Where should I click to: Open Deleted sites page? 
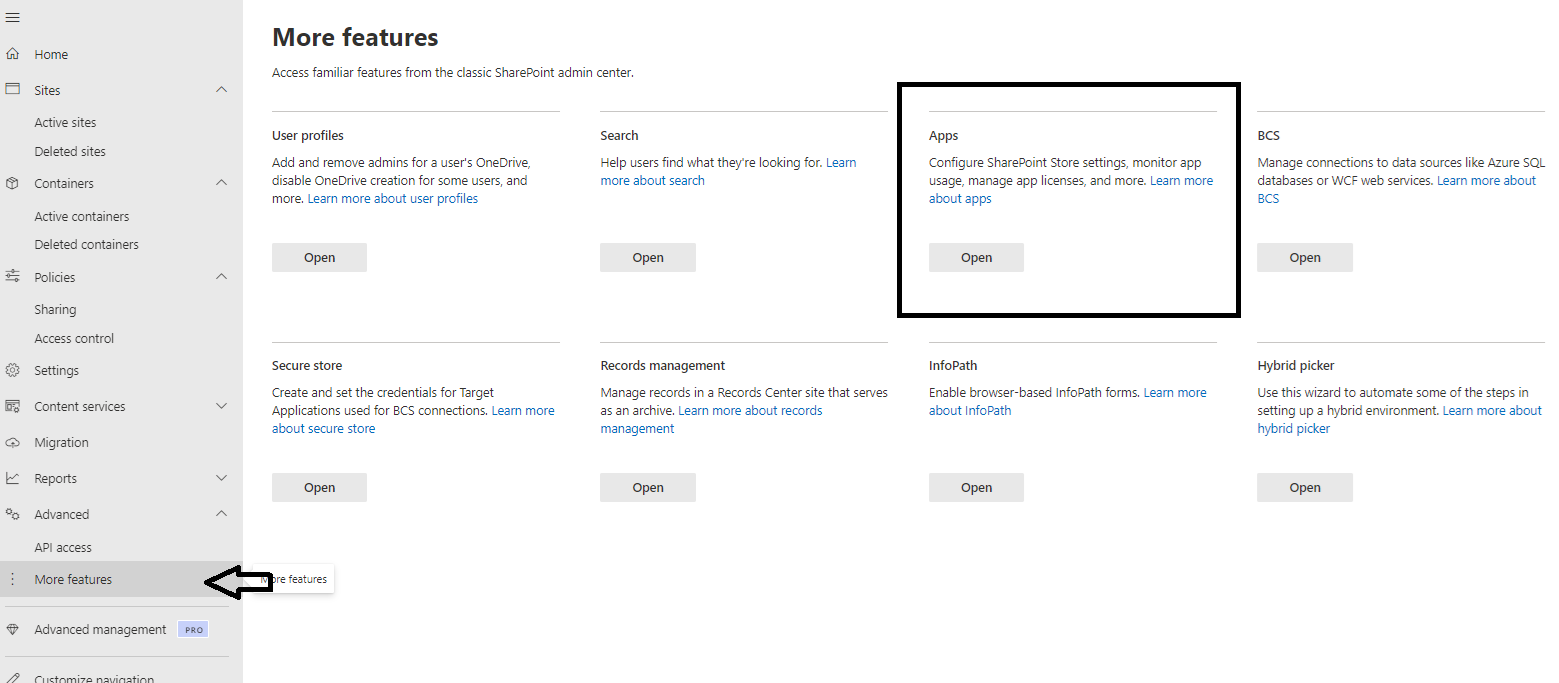(70, 151)
